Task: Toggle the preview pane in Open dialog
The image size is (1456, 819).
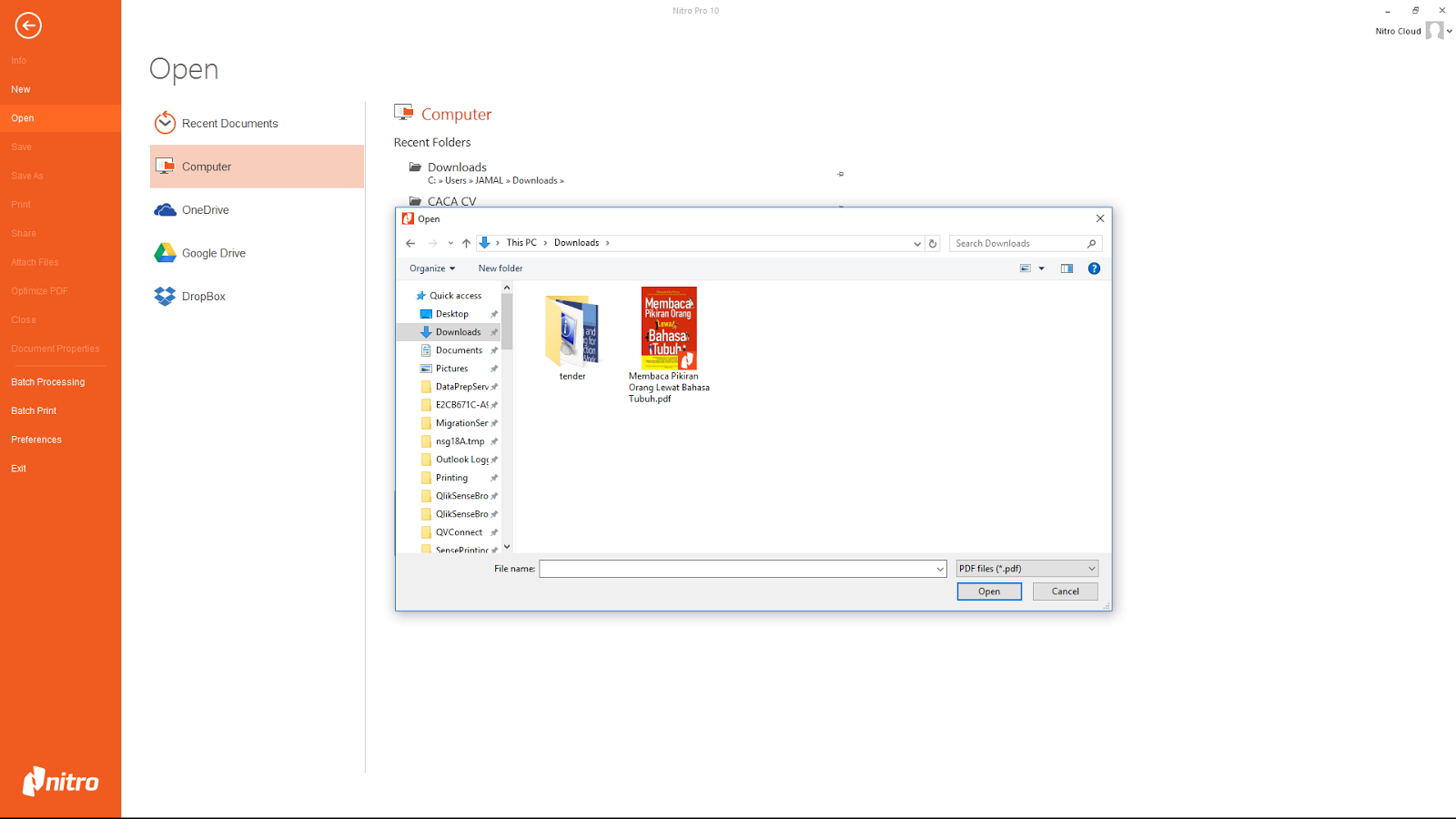Action: point(1067,268)
